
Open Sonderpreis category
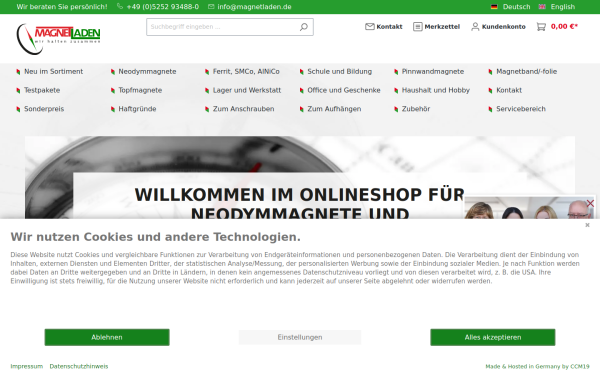[x=44, y=109]
